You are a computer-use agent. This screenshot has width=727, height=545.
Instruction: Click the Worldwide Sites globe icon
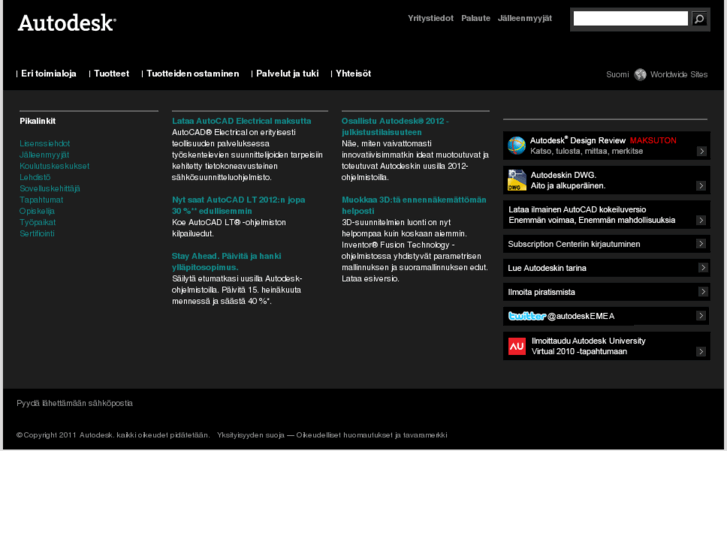pyautogui.click(x=640, y=75)
